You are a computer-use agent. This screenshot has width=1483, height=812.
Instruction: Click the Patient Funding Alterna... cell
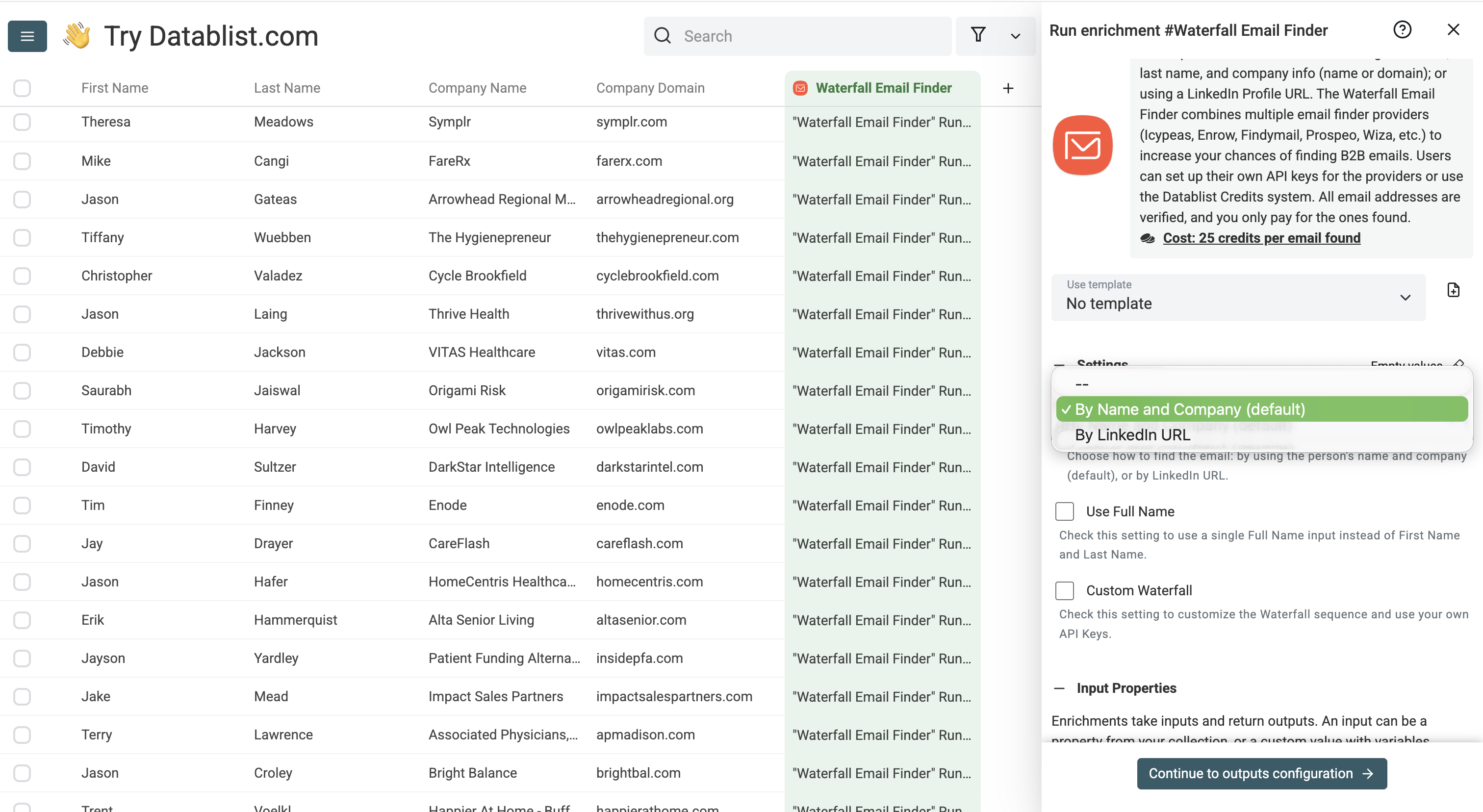(x=504, y=659)
